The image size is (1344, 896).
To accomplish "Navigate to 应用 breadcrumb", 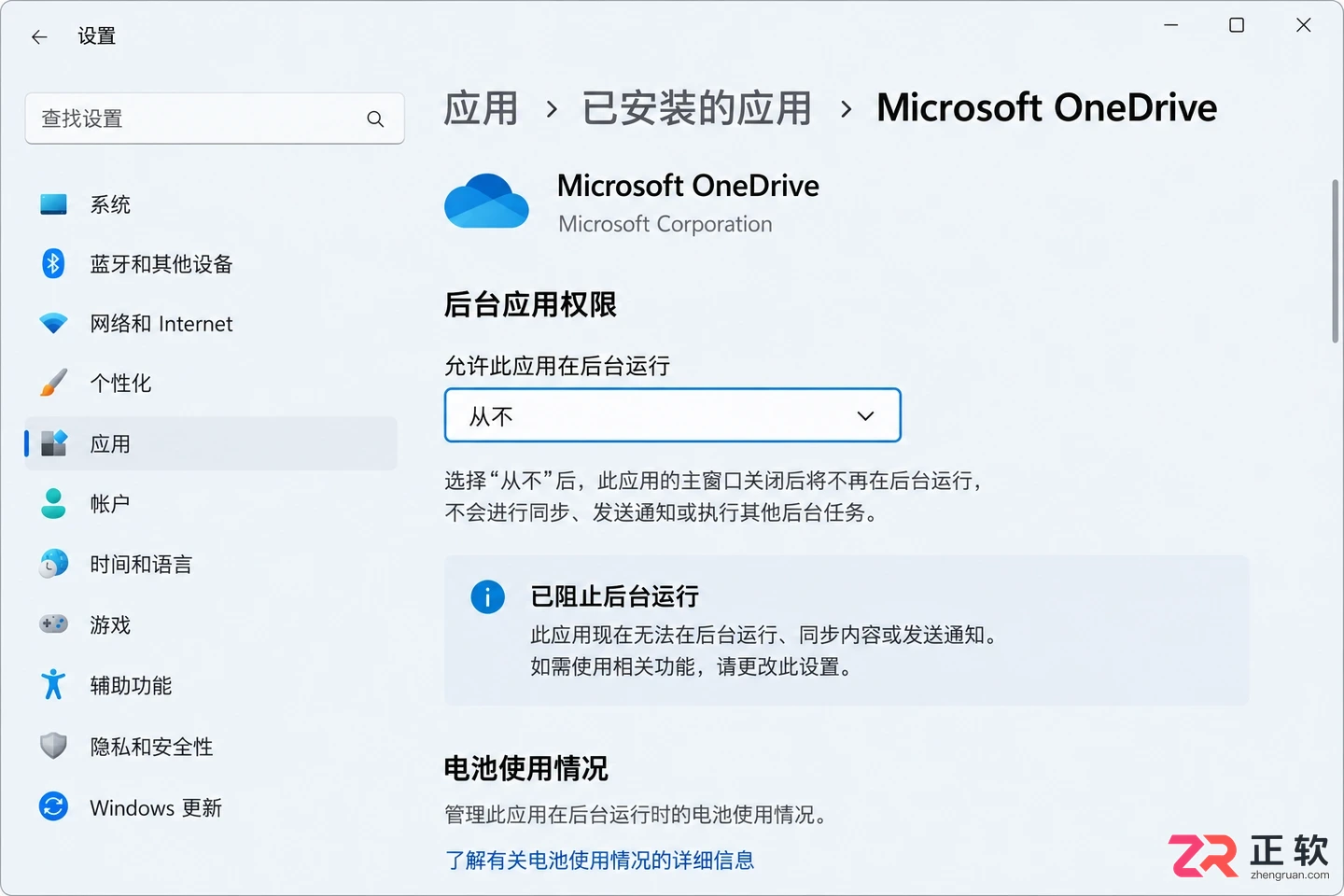I will click(481, 108).
